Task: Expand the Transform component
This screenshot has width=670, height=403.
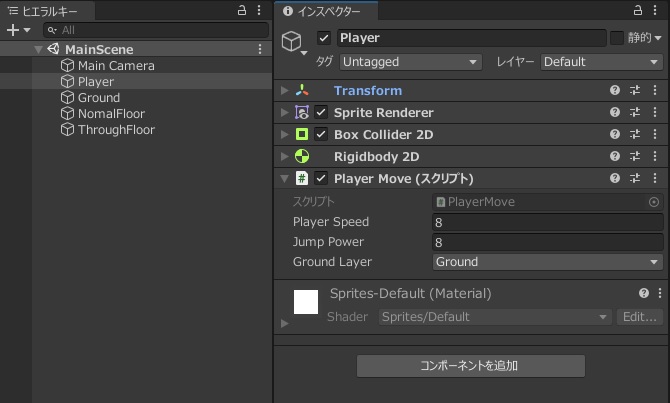Action: tap(284, 90)
